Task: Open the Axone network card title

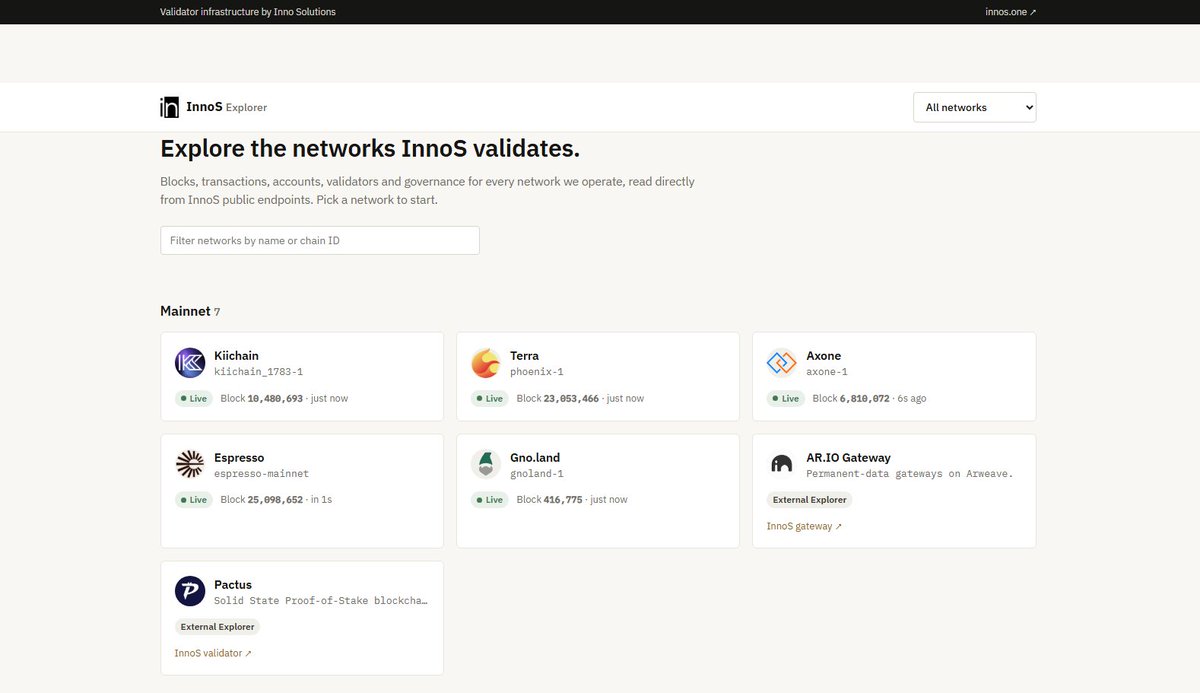Action: (824, 356)
